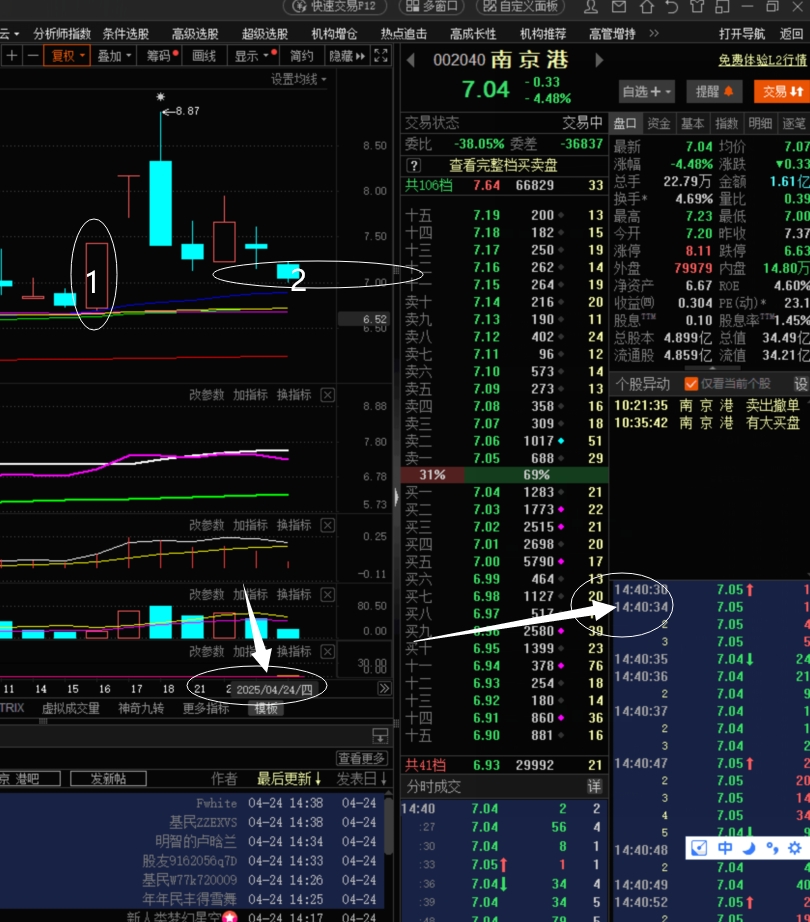The image size is (810, 922).
Task: Click the IME punctuation icon
Action: pos(772,848)
